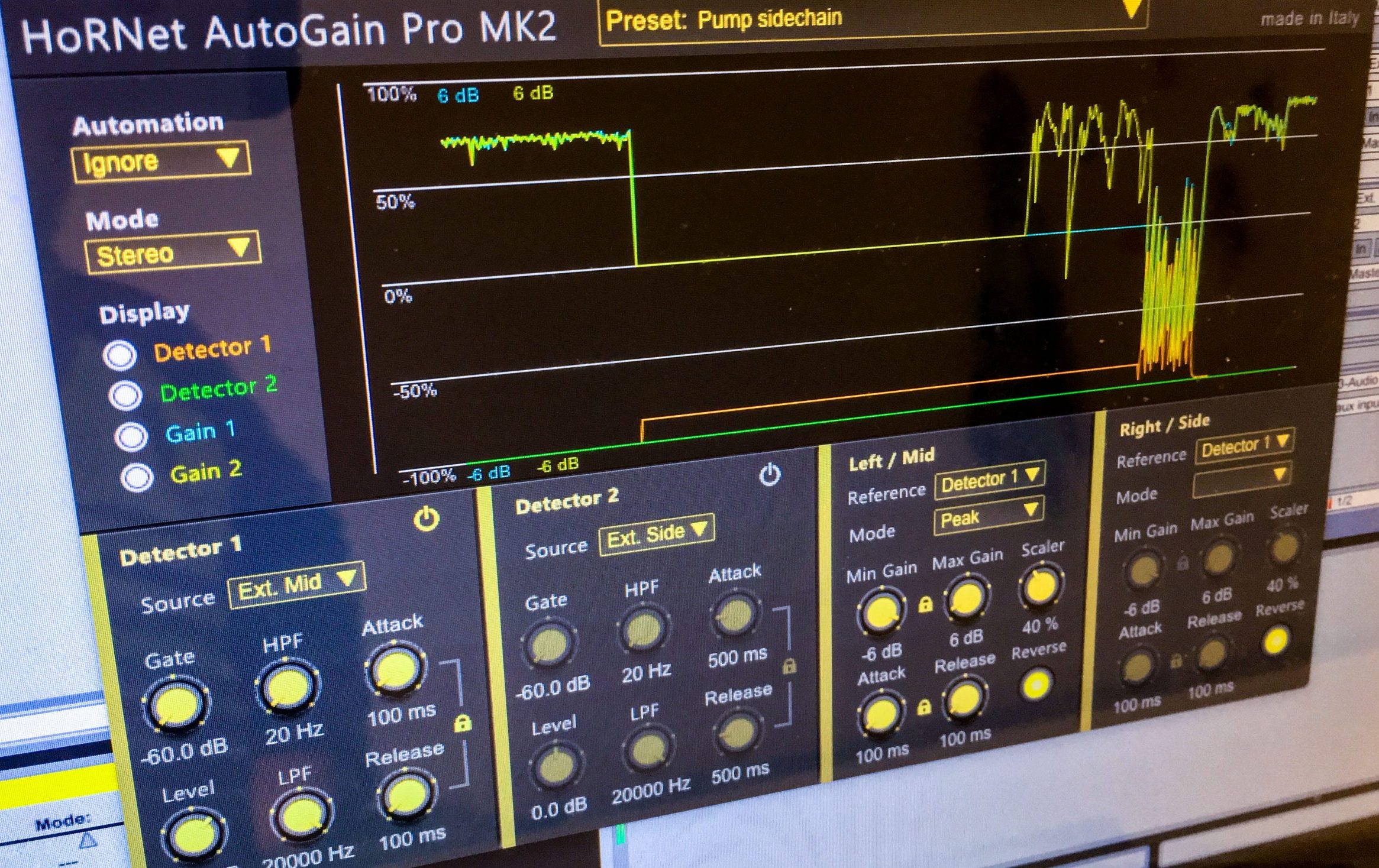
Task: Click Detector 1 LPF knob
Action: [x=302, y=815]
